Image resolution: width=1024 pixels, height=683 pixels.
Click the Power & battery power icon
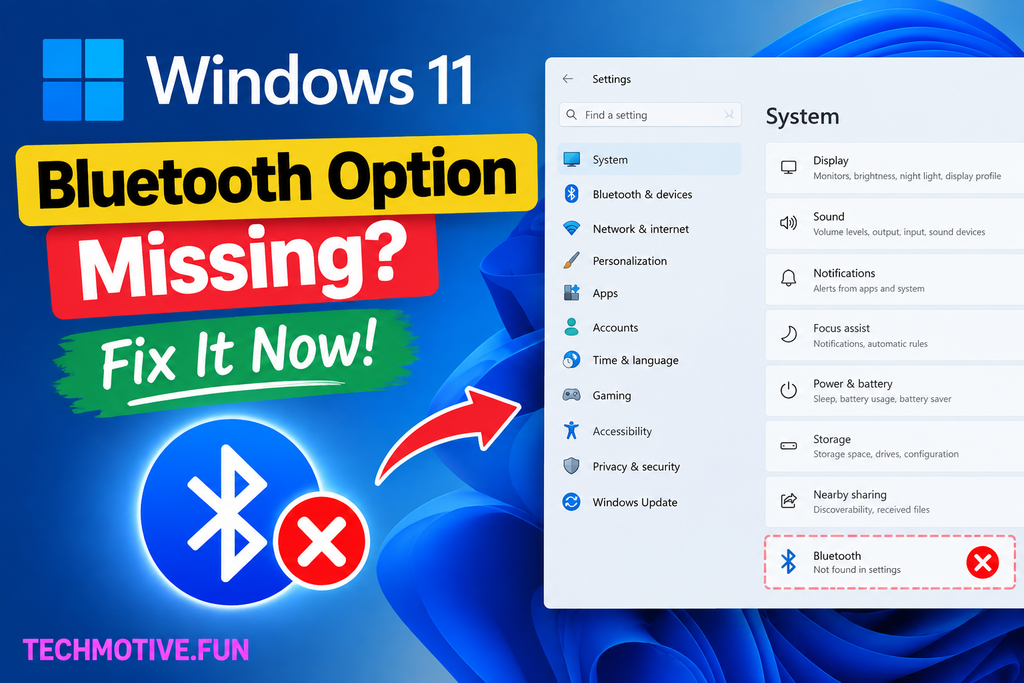[x=789, y=390]
